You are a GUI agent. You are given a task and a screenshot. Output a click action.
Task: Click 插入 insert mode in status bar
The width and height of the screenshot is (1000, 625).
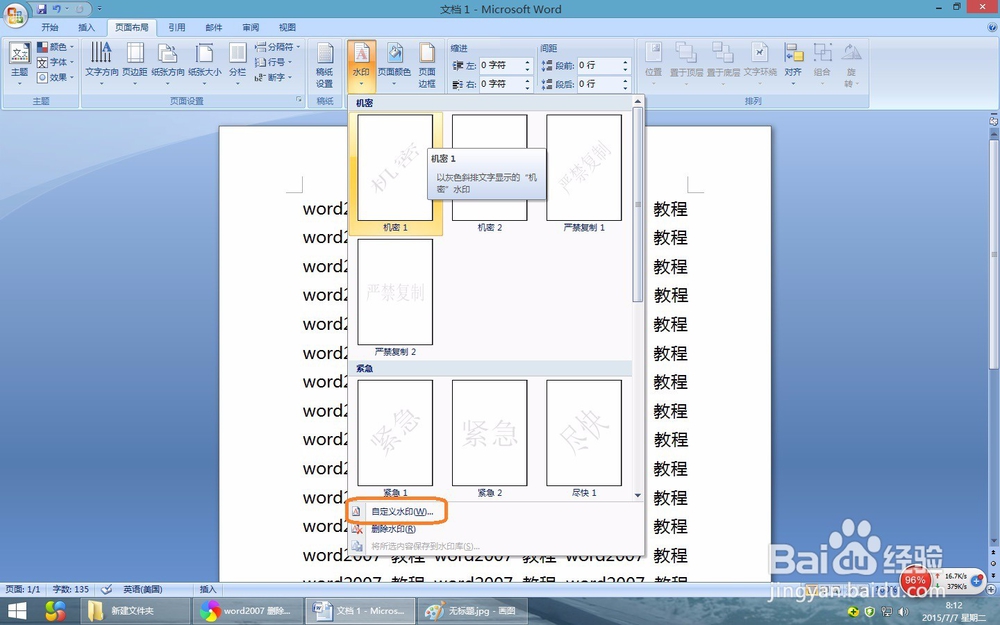pyautogui.click(x=209, y=589)
